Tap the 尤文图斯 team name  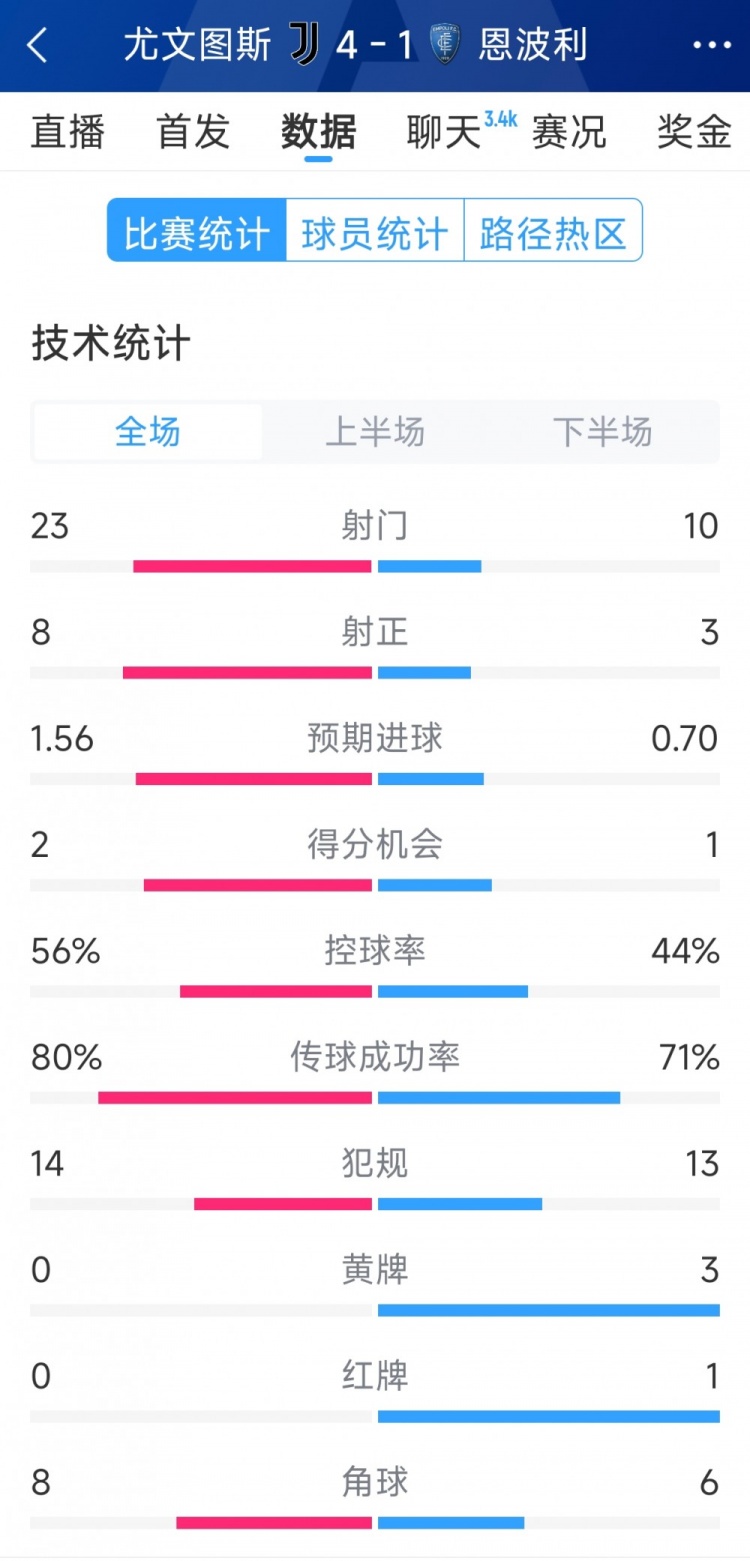click(x=198, y=45)
